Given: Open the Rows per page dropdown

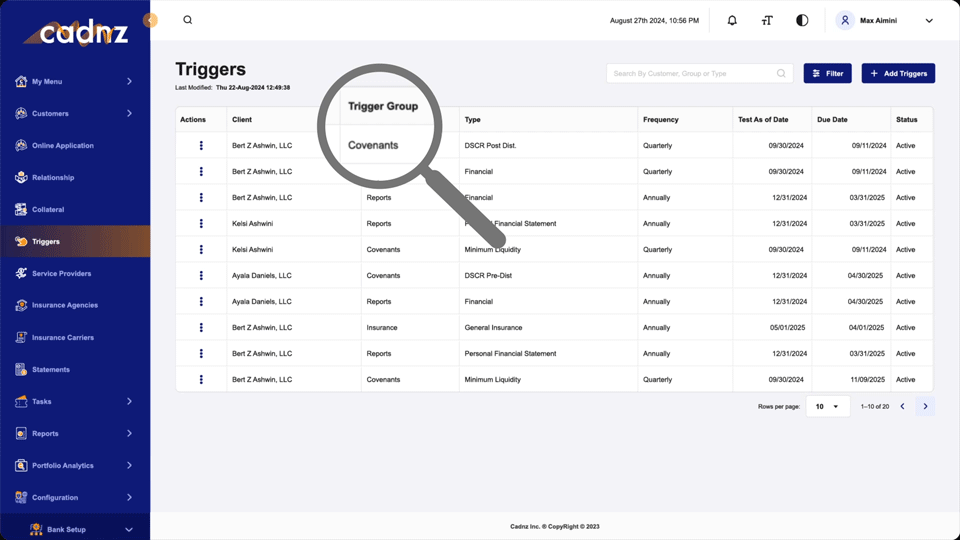Looking at the screenshot, I should (x=827, y=407).
